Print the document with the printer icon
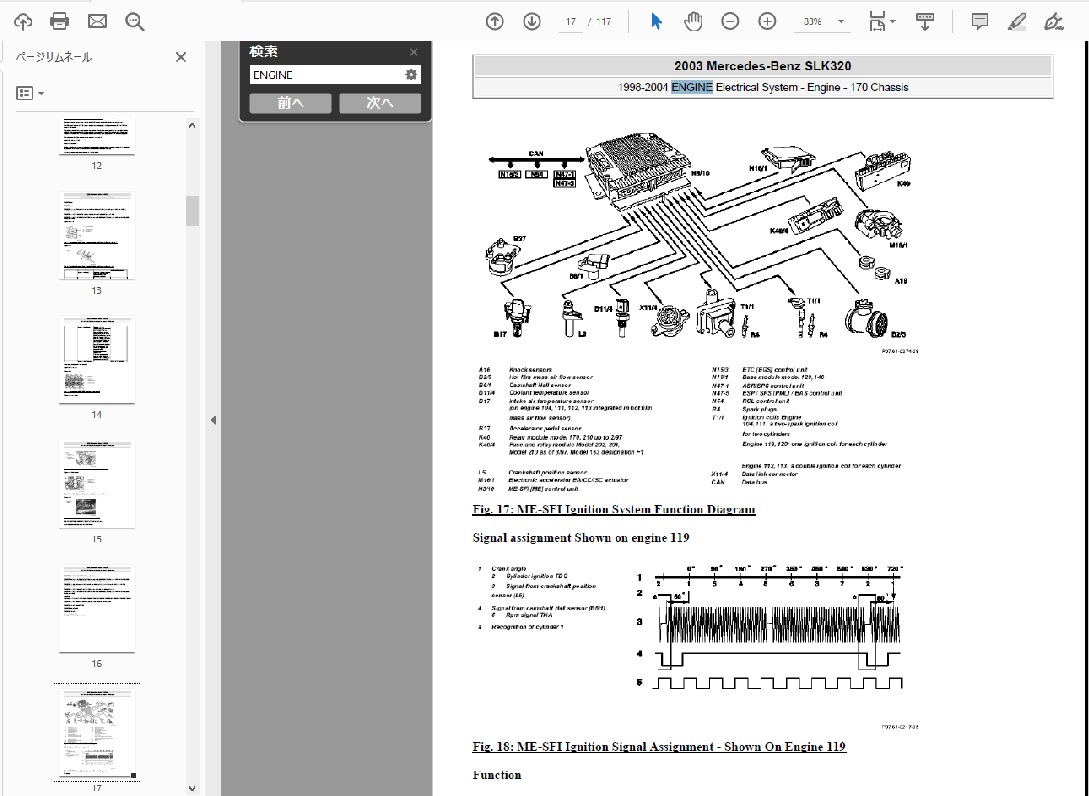1089x796 pixels. [60, 21]
